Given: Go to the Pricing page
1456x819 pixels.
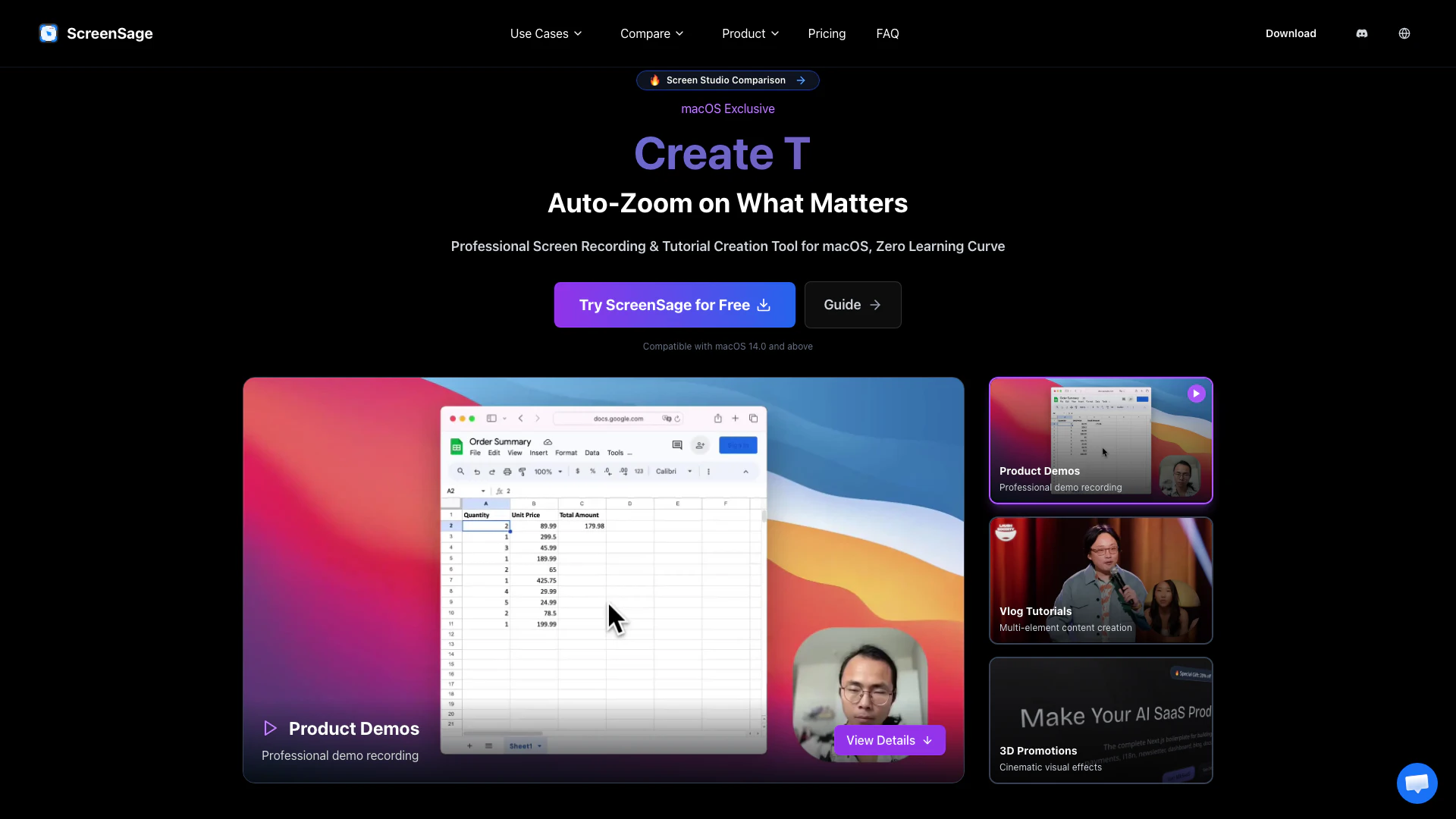Looking at the screenshot, I should pos(827,33).
